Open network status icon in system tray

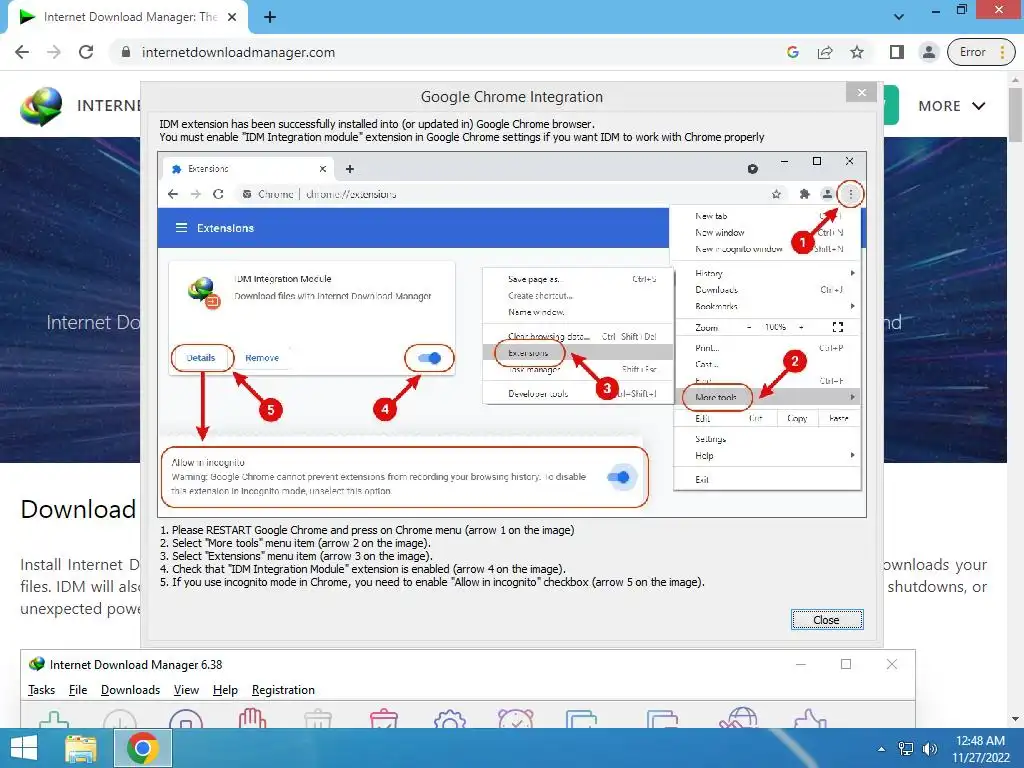[906, 749]
